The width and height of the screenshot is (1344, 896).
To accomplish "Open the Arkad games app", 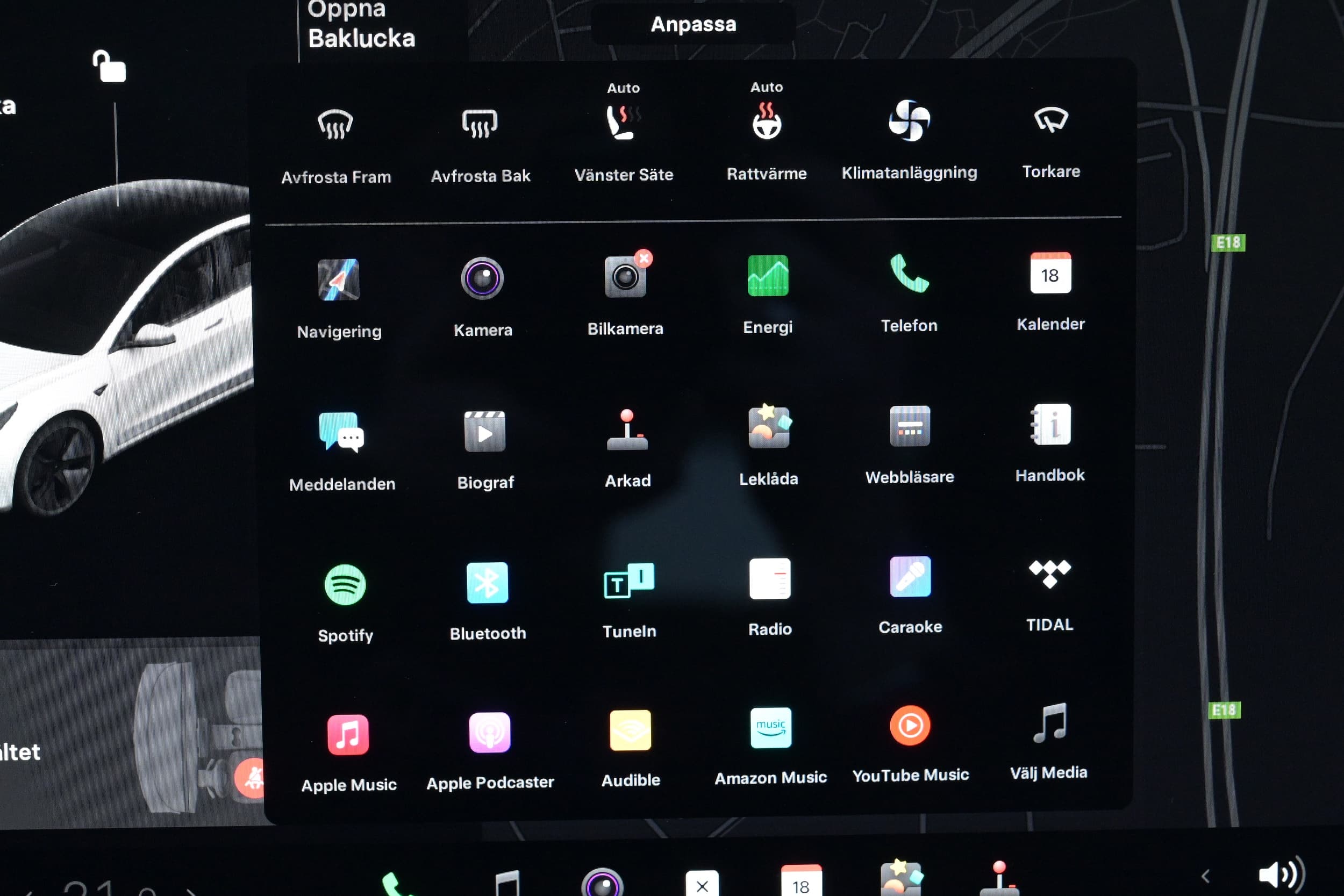I will pos(627,431).
